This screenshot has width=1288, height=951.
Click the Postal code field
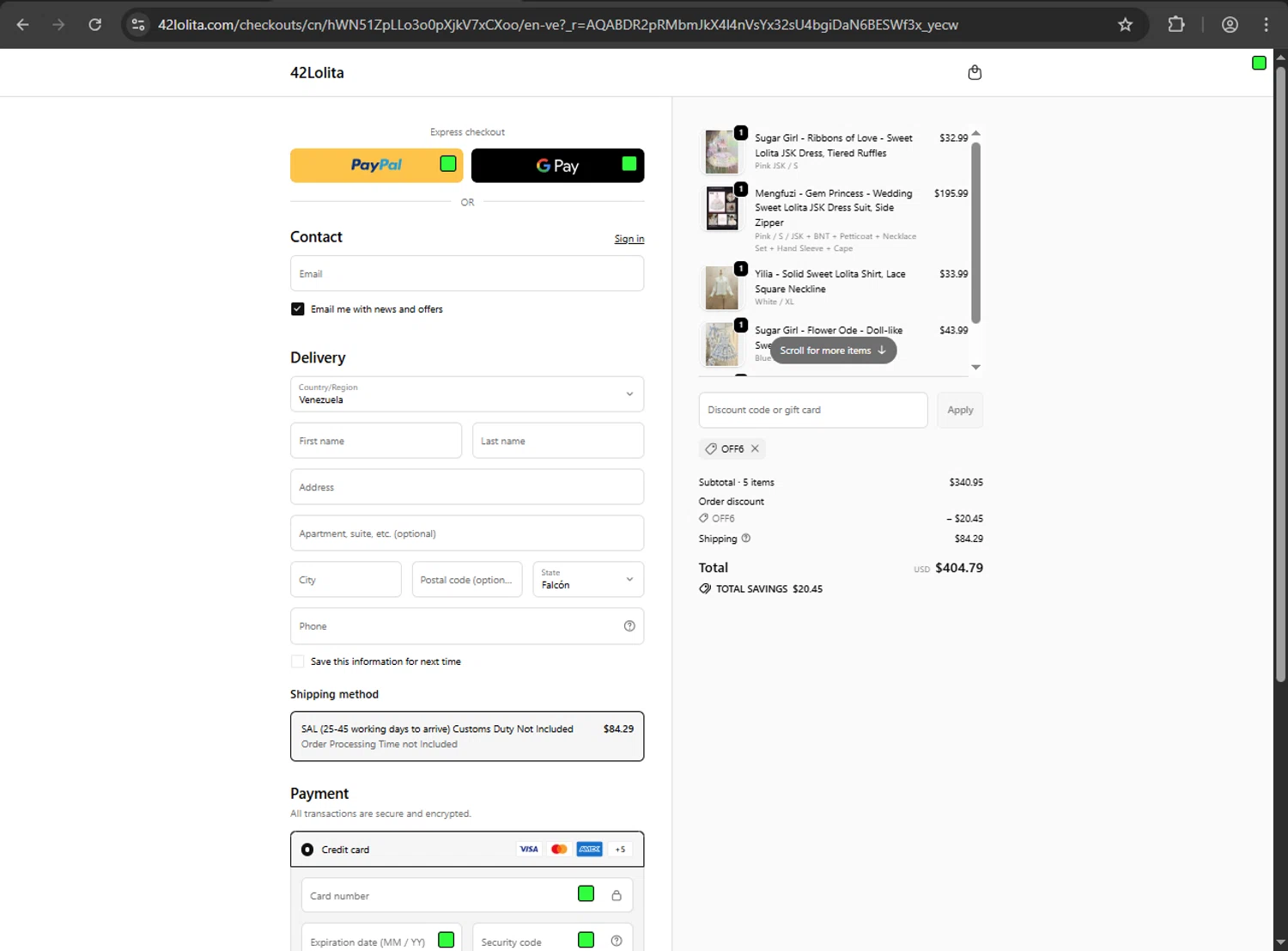(467, 579)
